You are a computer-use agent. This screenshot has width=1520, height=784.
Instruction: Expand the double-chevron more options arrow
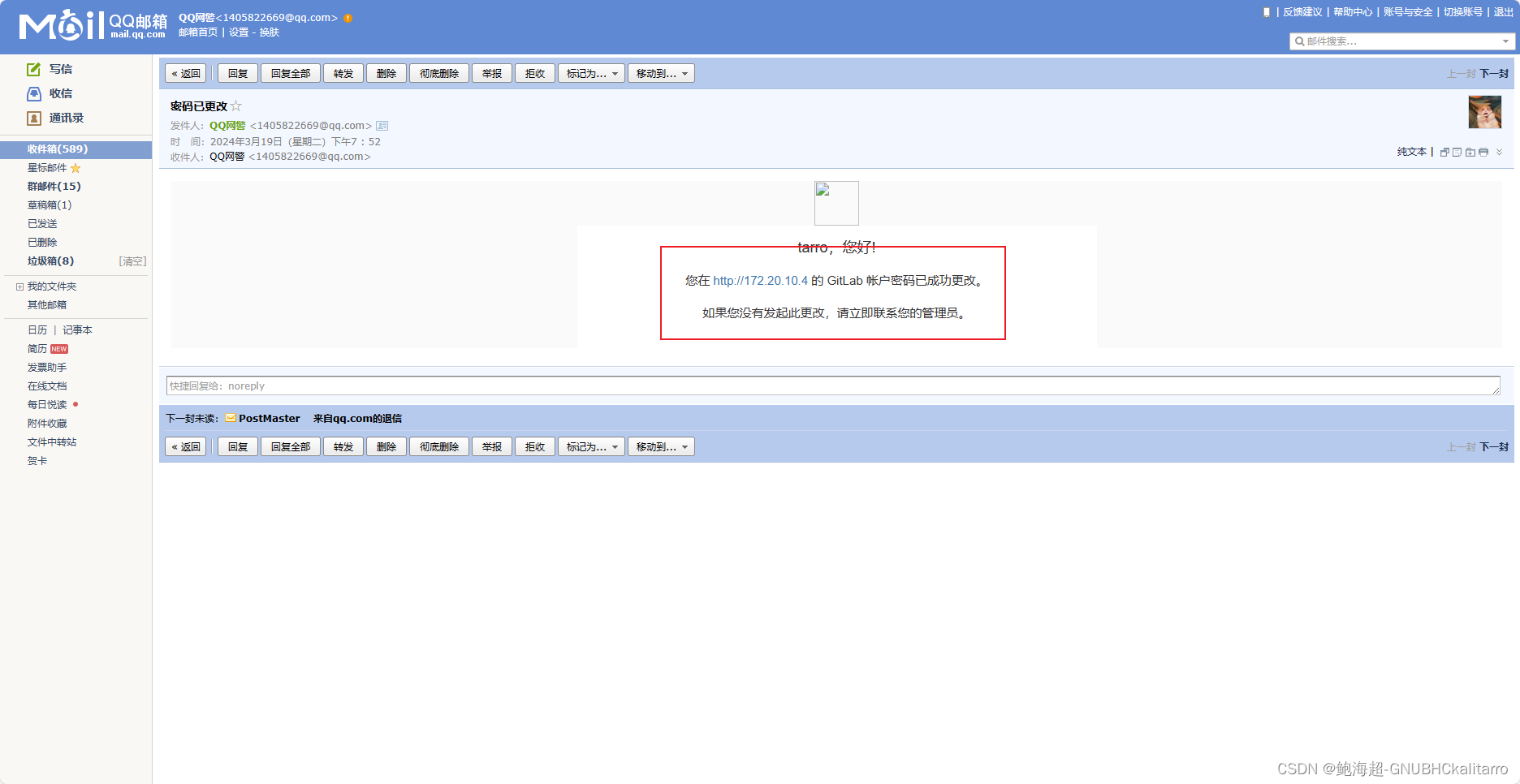click(x=1500, y=152)
